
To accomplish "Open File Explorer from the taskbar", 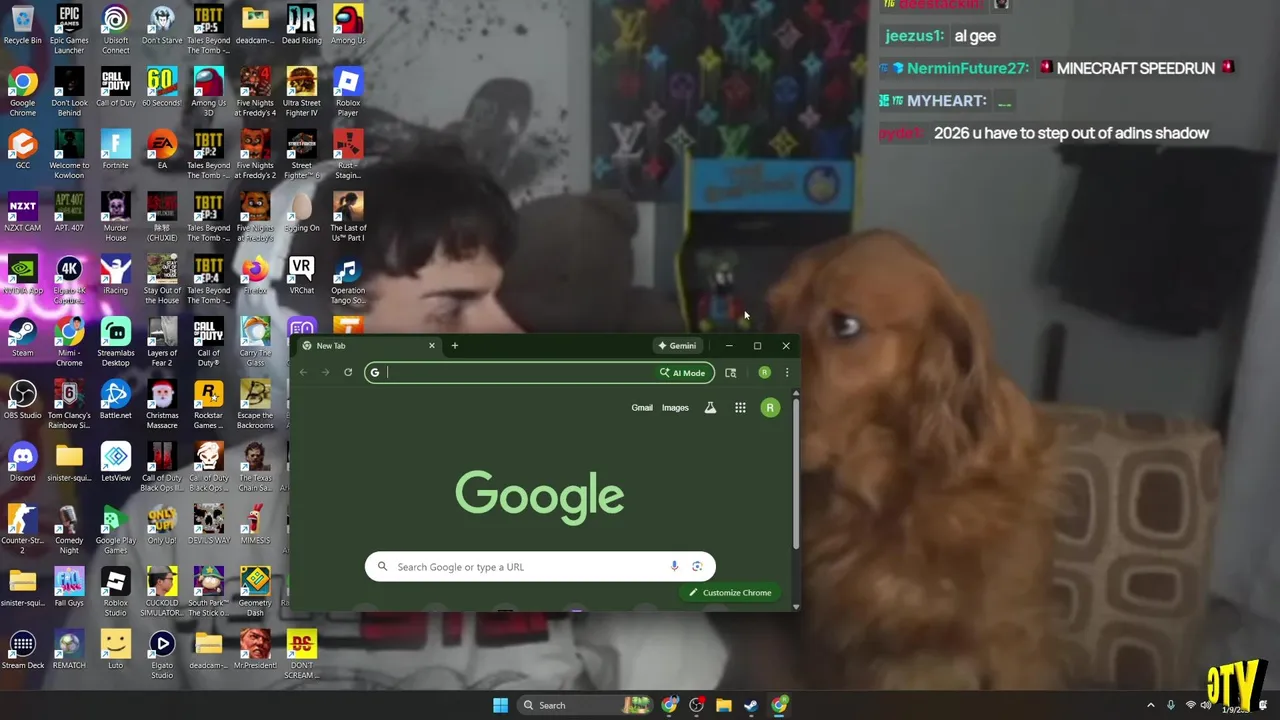I will (x=723, y=706).
